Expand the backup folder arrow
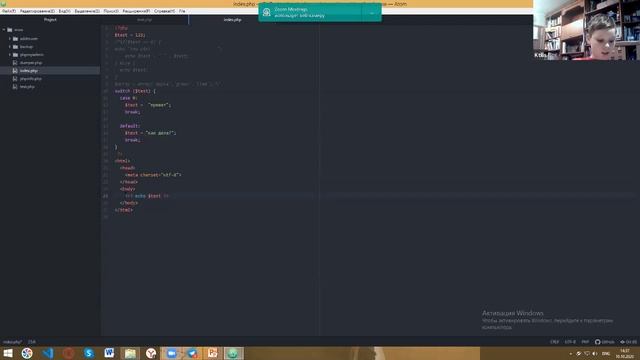Image resolution: width=640 pixels, height=360 pixels. (x=10, y=47)
